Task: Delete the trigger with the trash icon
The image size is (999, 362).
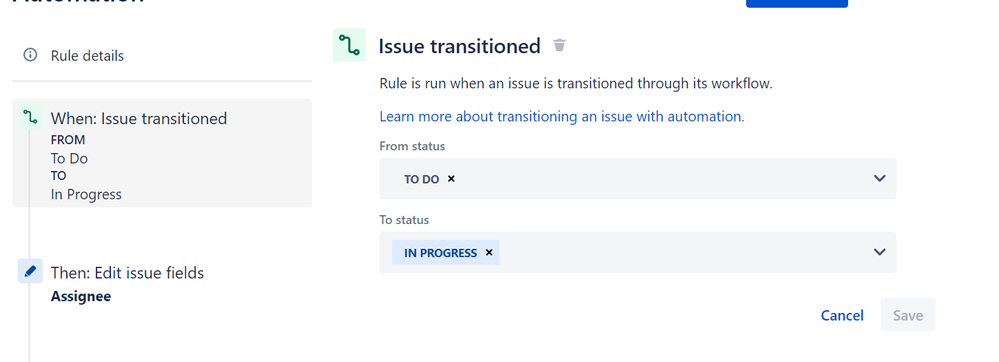Action: coord(559,45)
